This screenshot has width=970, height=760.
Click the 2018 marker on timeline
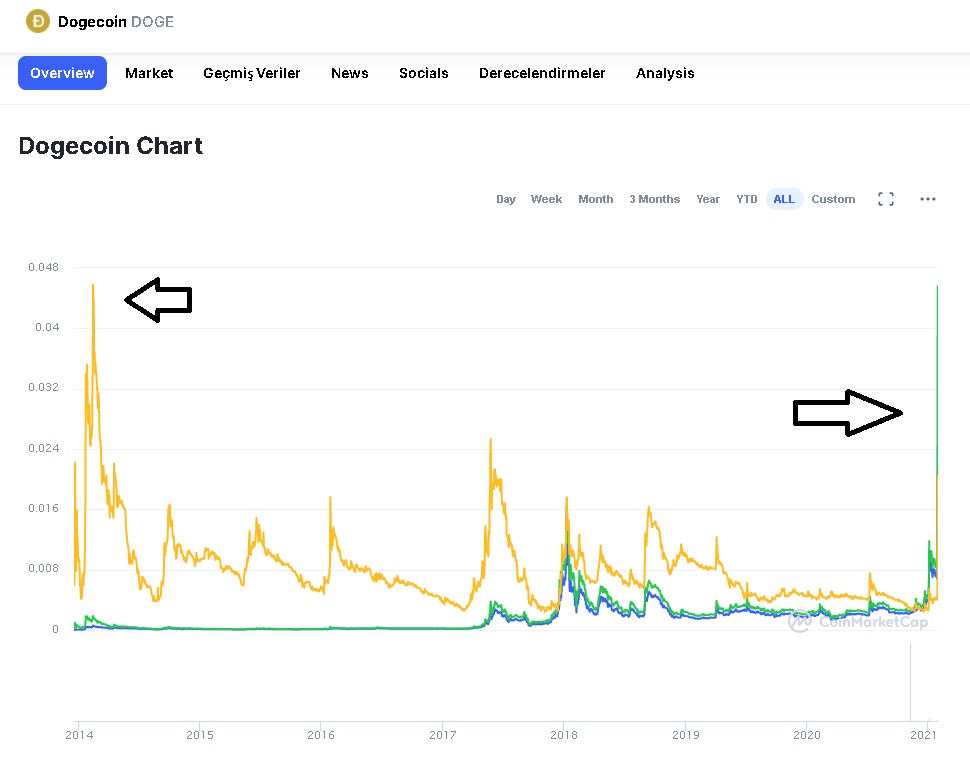564,735
